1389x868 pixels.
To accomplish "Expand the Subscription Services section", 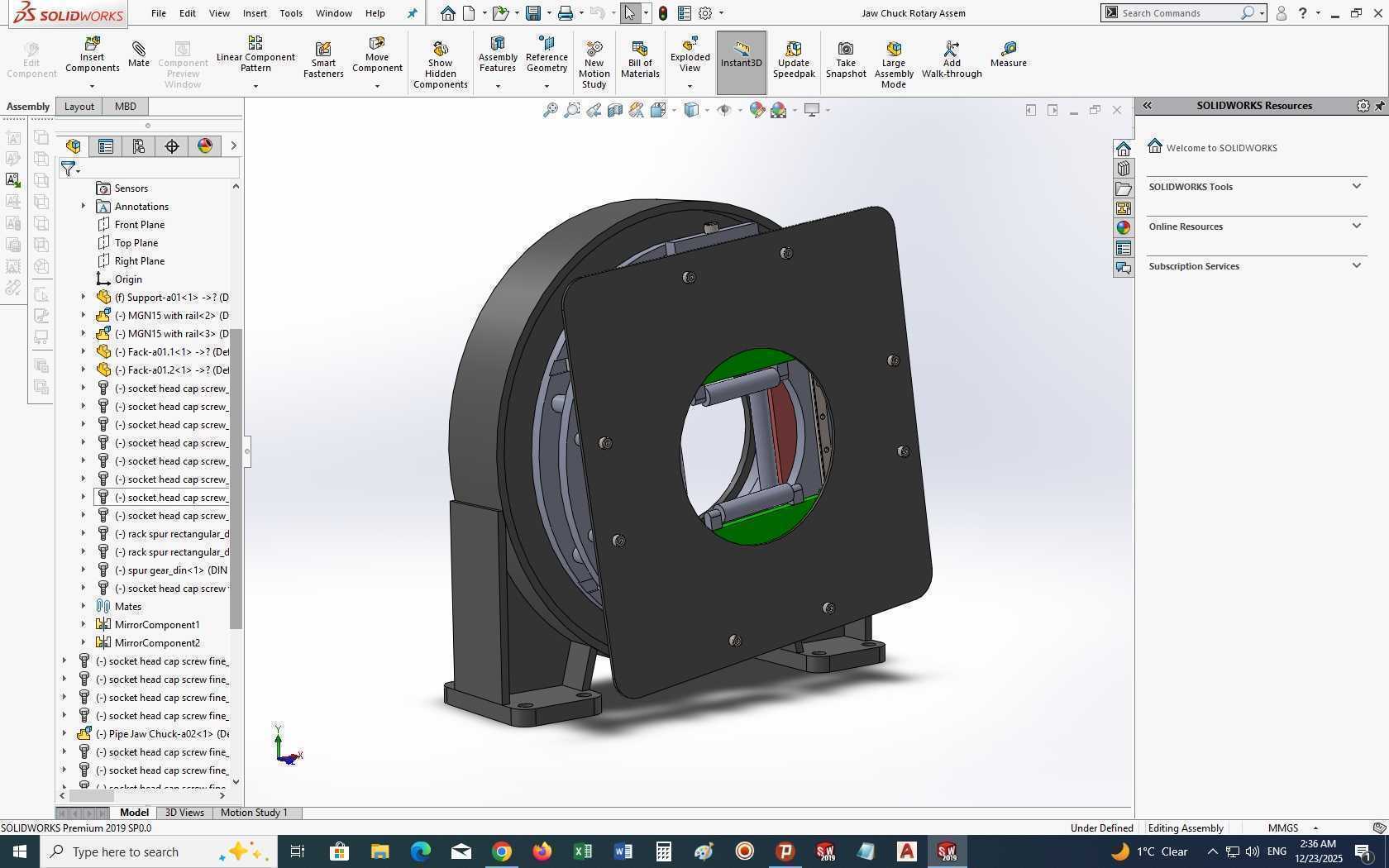I will [x=1357, y=265].
